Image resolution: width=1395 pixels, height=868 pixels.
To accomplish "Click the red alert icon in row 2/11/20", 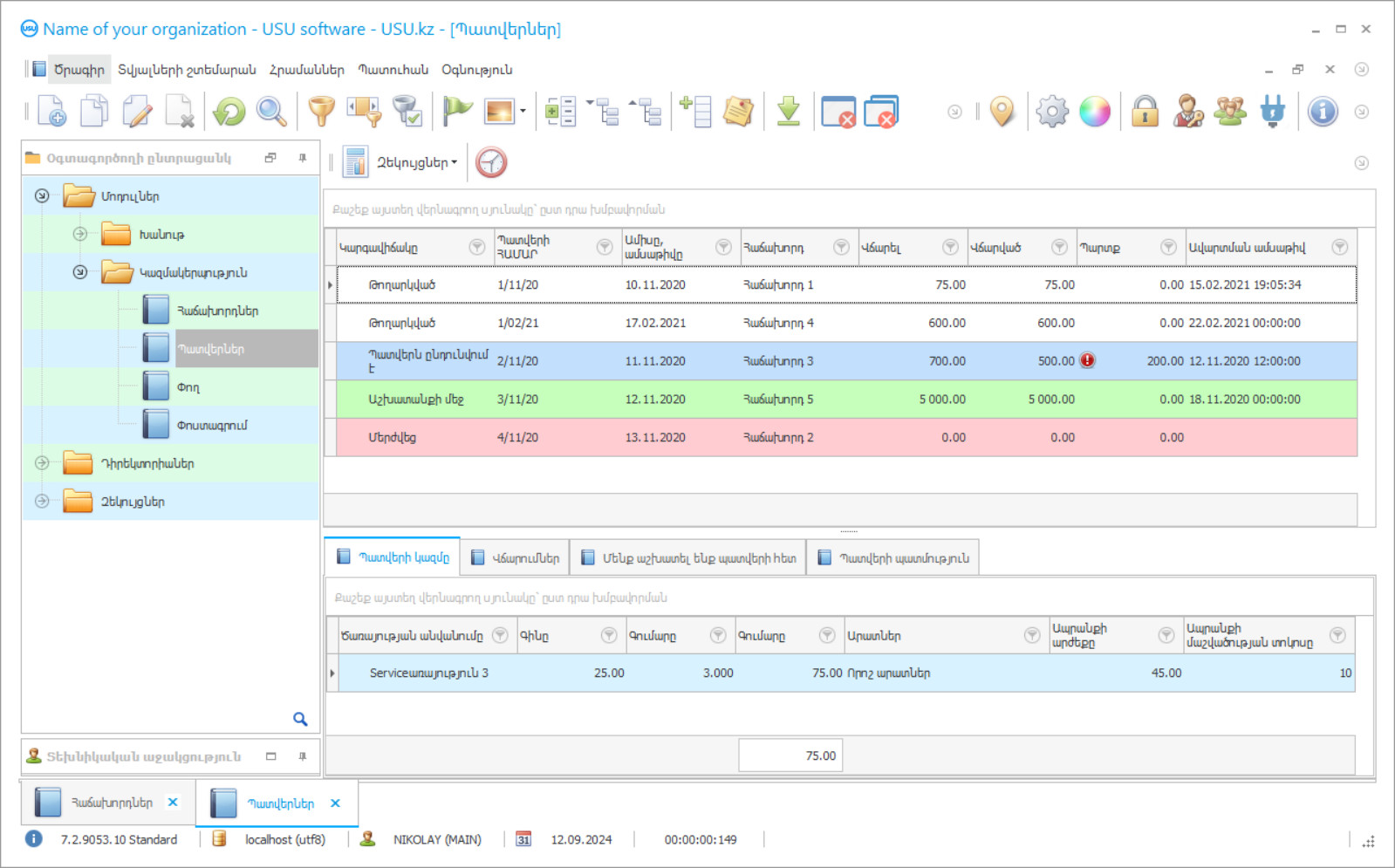I will point(1087,360).
